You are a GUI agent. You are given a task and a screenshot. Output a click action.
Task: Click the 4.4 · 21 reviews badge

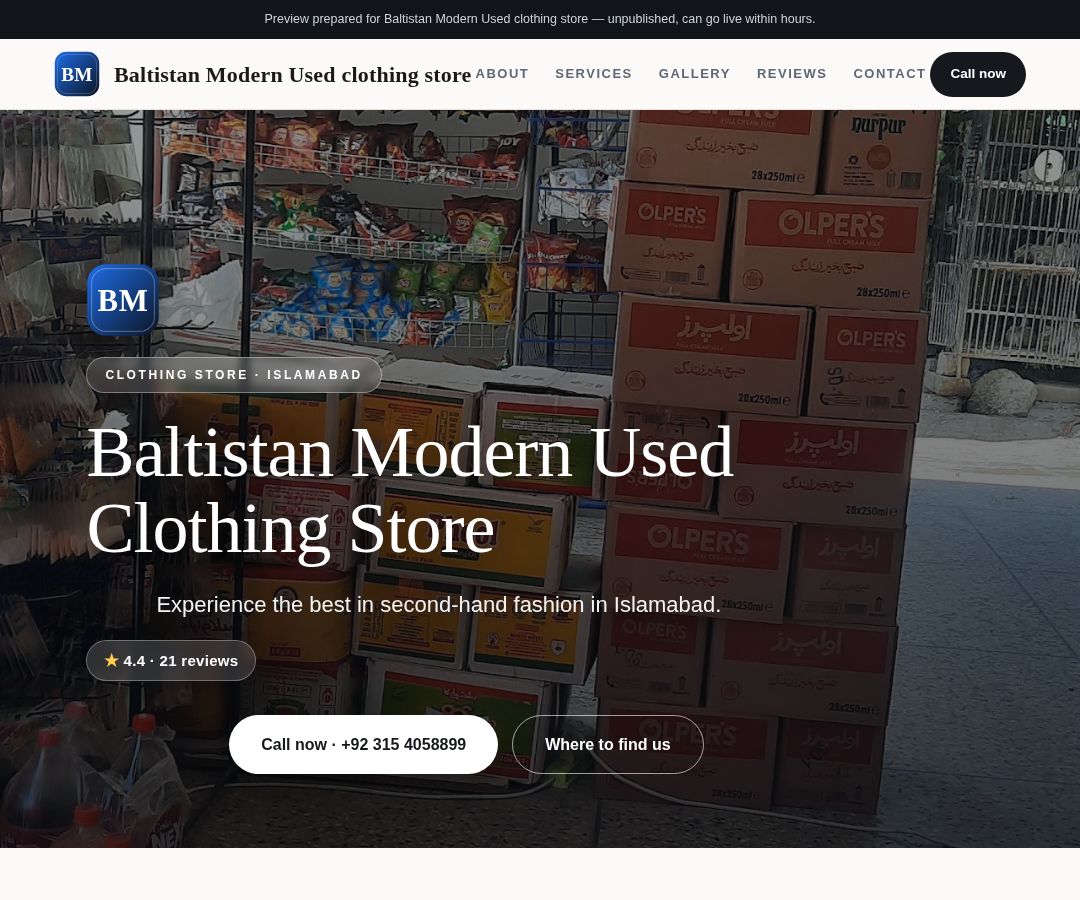[x=171, y=660]
